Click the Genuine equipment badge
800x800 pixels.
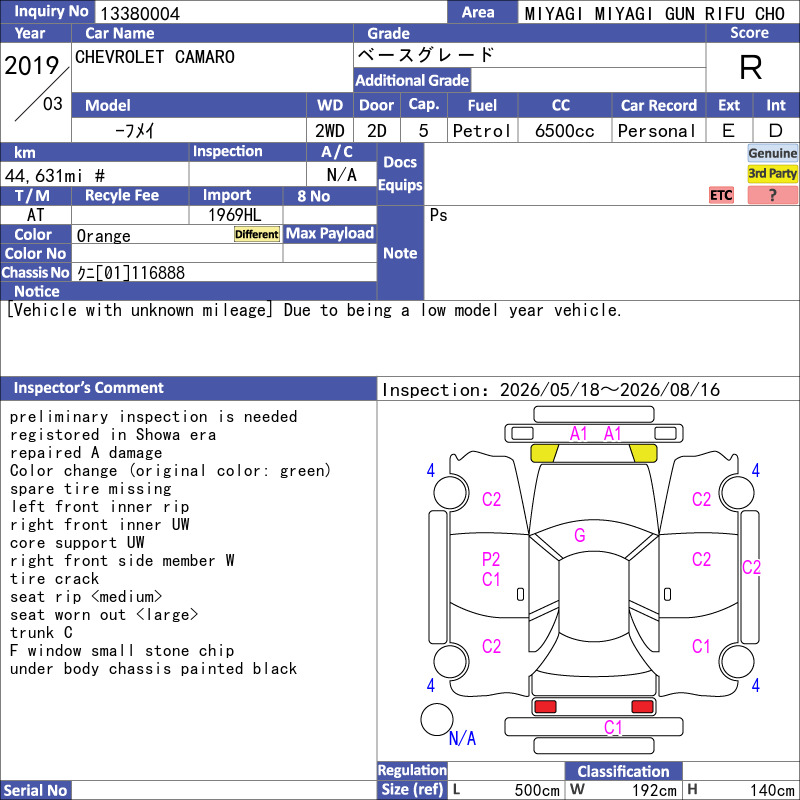[x=772, y=153]
